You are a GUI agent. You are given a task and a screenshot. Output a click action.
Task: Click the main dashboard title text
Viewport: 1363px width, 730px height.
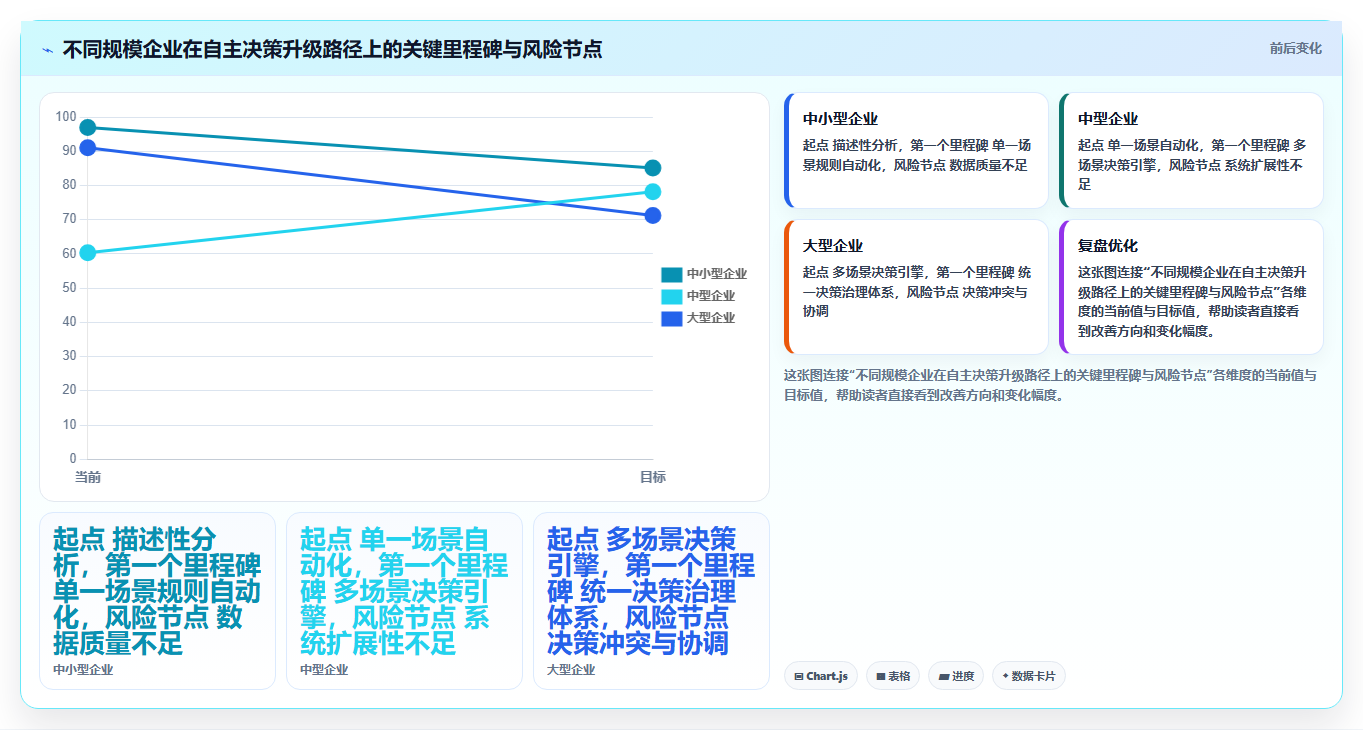(332, 49)
